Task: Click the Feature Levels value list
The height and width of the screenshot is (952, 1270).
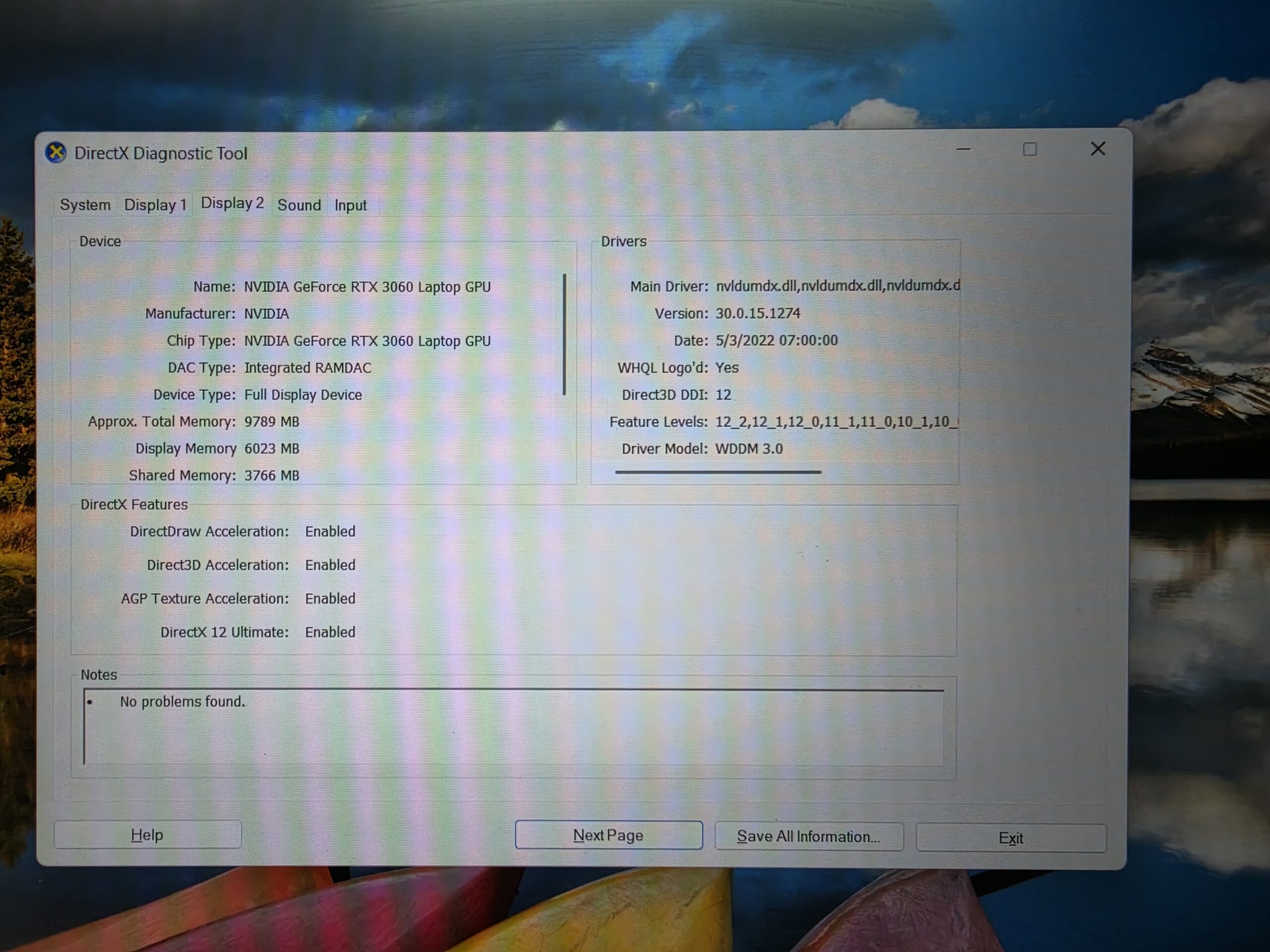Action: point(836,422)
